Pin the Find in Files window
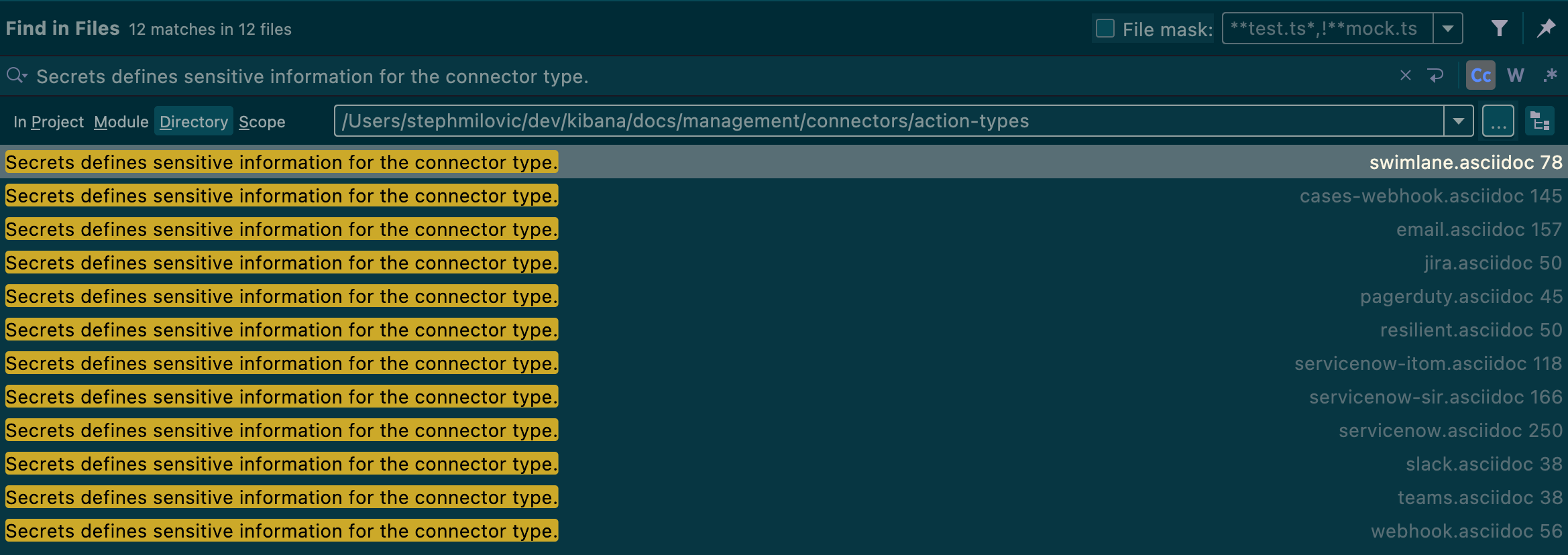The width and height of the screenshot is (1568, 555). click(1547, 28)
